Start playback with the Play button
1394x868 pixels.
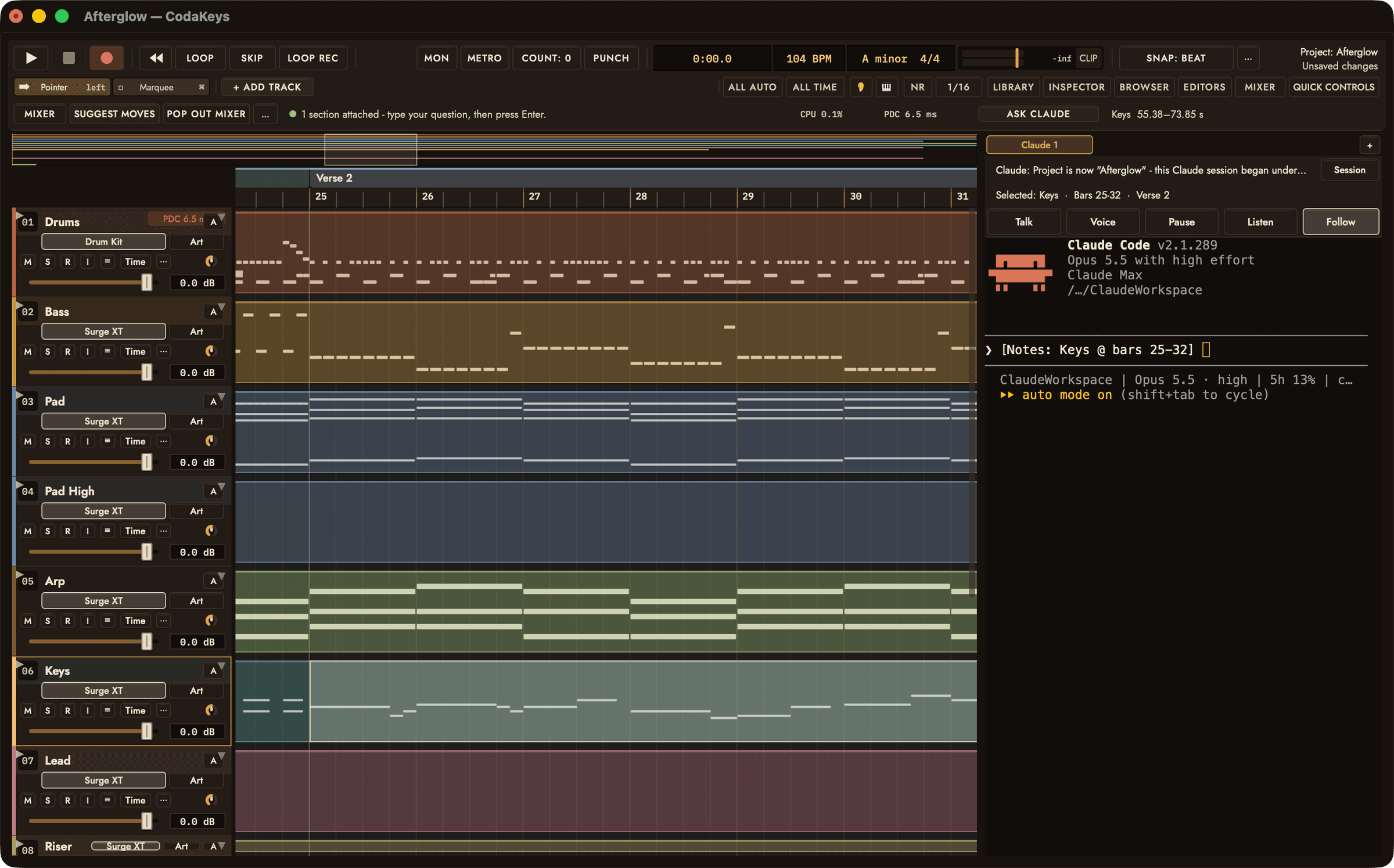point(31,57)
